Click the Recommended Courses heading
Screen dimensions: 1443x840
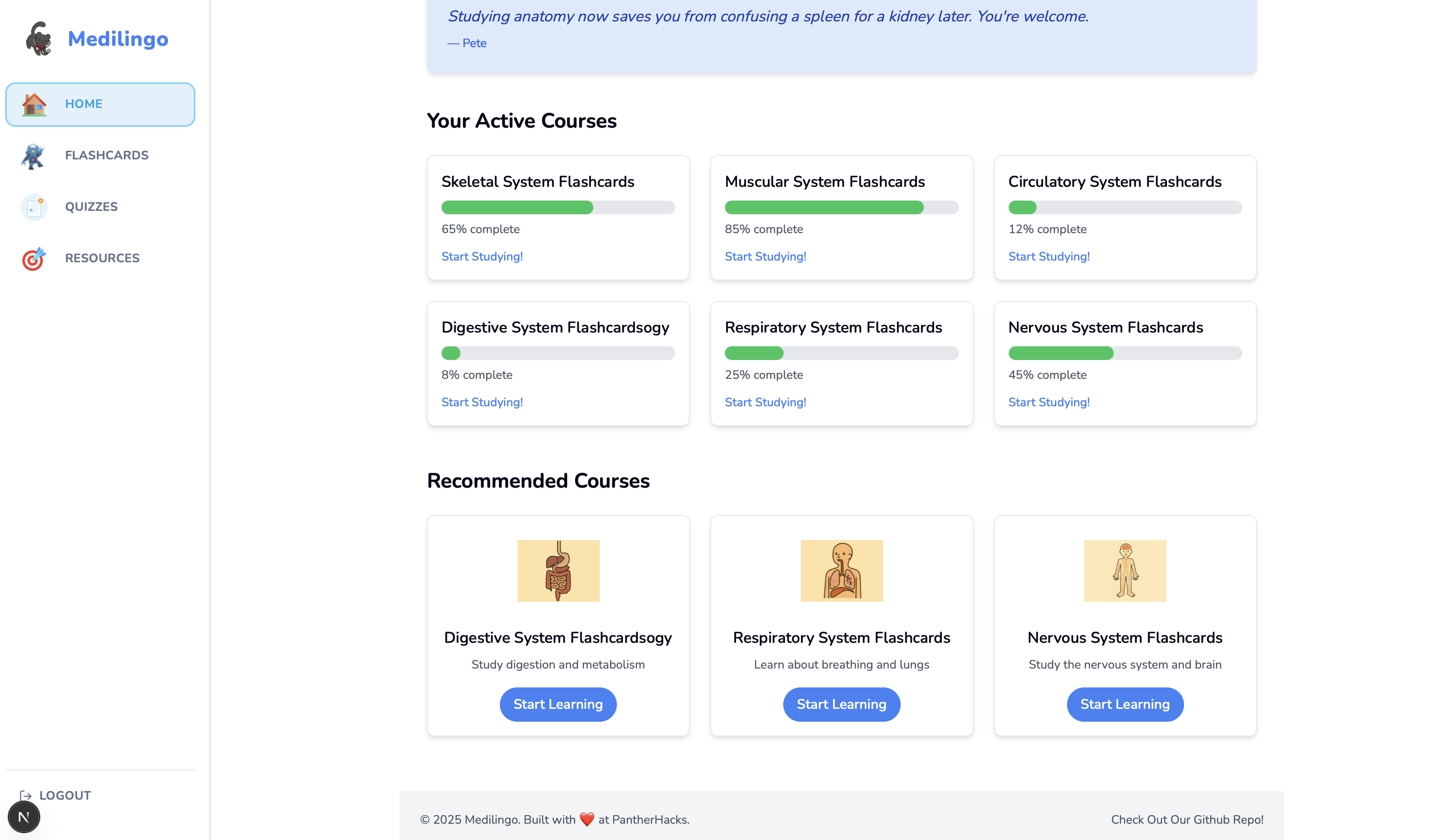(538, 480)
